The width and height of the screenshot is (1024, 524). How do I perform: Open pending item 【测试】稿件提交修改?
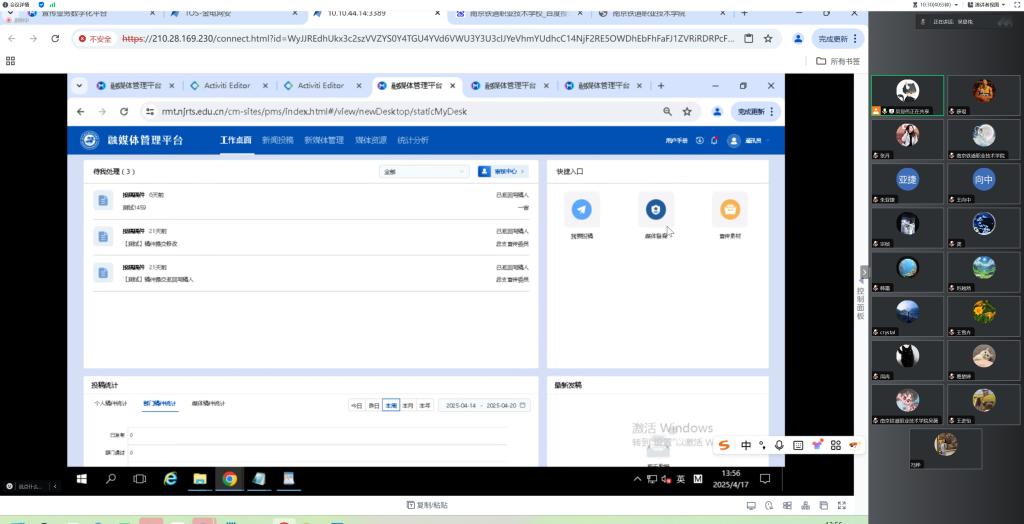coord(311,237)
